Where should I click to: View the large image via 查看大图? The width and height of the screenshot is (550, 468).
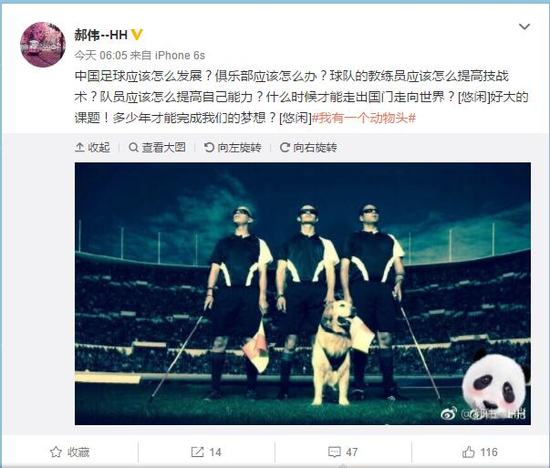click(x=157, y=148)
